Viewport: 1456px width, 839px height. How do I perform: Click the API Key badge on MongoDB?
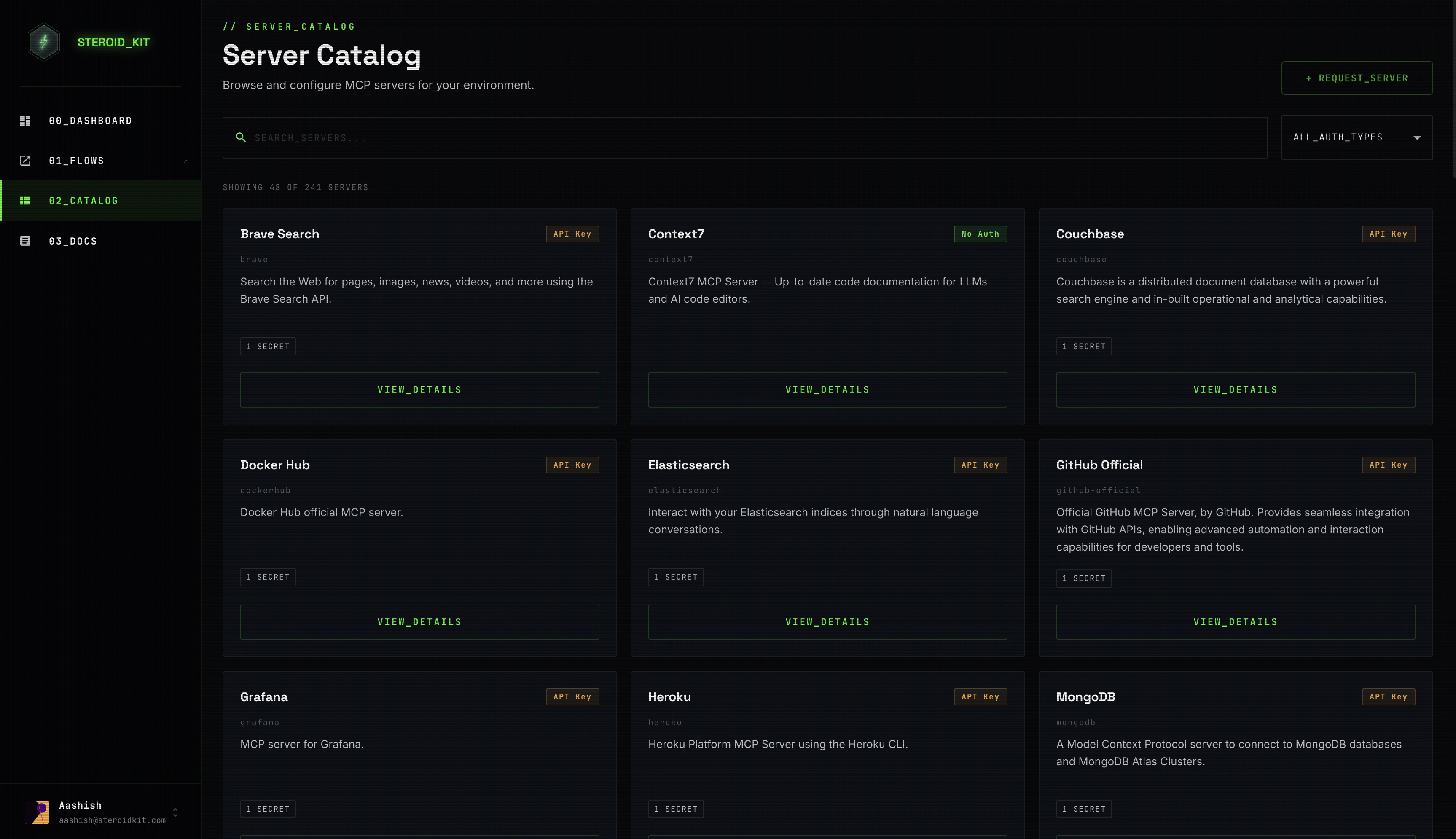[x=1388, y=696]
